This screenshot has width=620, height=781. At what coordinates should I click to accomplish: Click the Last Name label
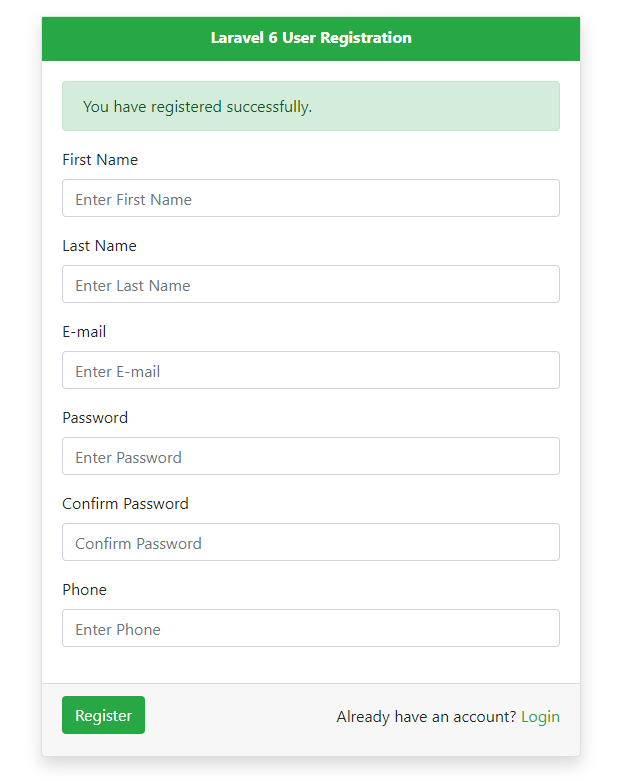tap(99, 246)
